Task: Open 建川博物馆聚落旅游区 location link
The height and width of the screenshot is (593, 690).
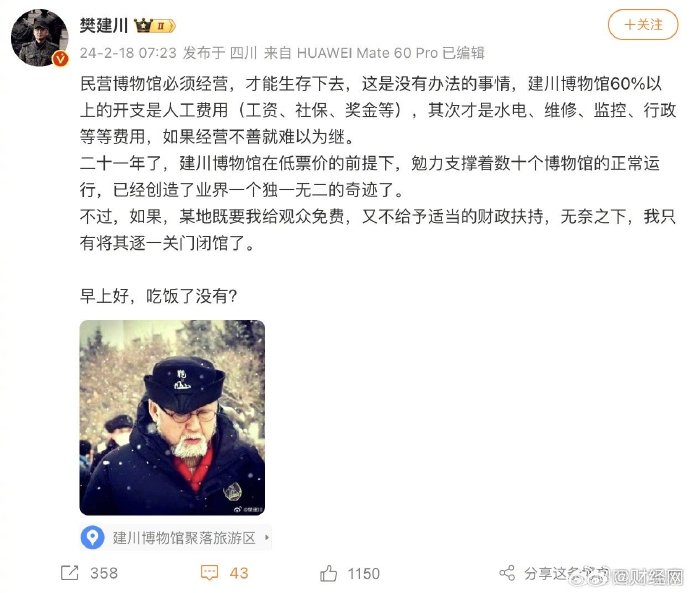Action: coord(184,538)
